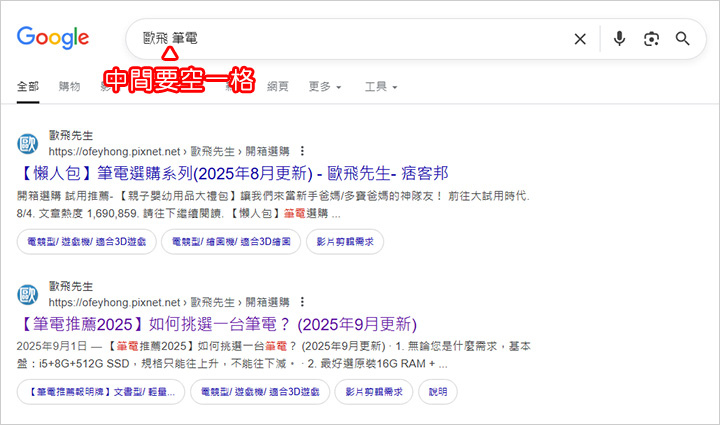Clear the search query with the X icon
Screen dimensions: 720x425
coord(580,39)
